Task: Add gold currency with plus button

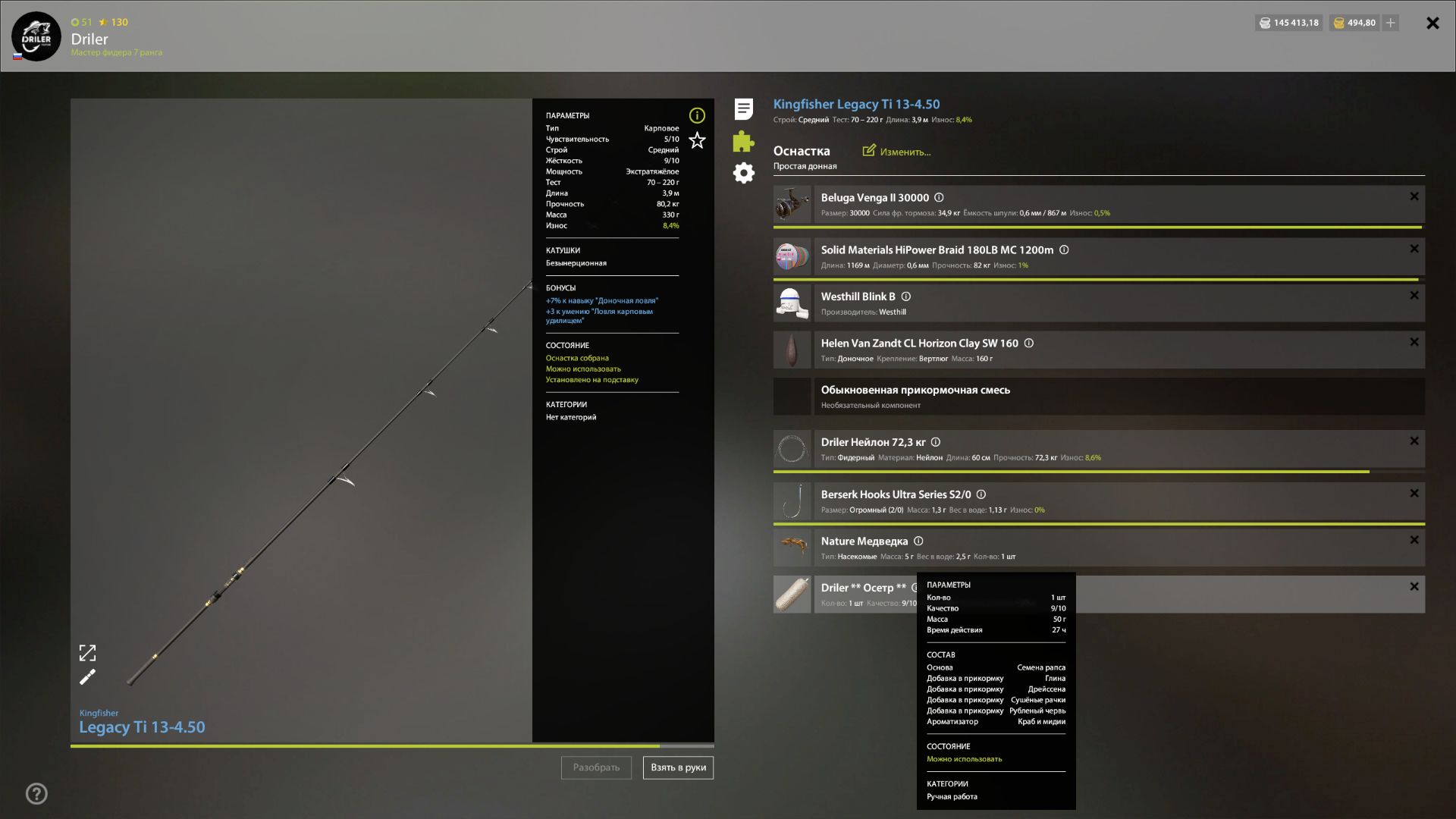Action: tap(1391, 23)
